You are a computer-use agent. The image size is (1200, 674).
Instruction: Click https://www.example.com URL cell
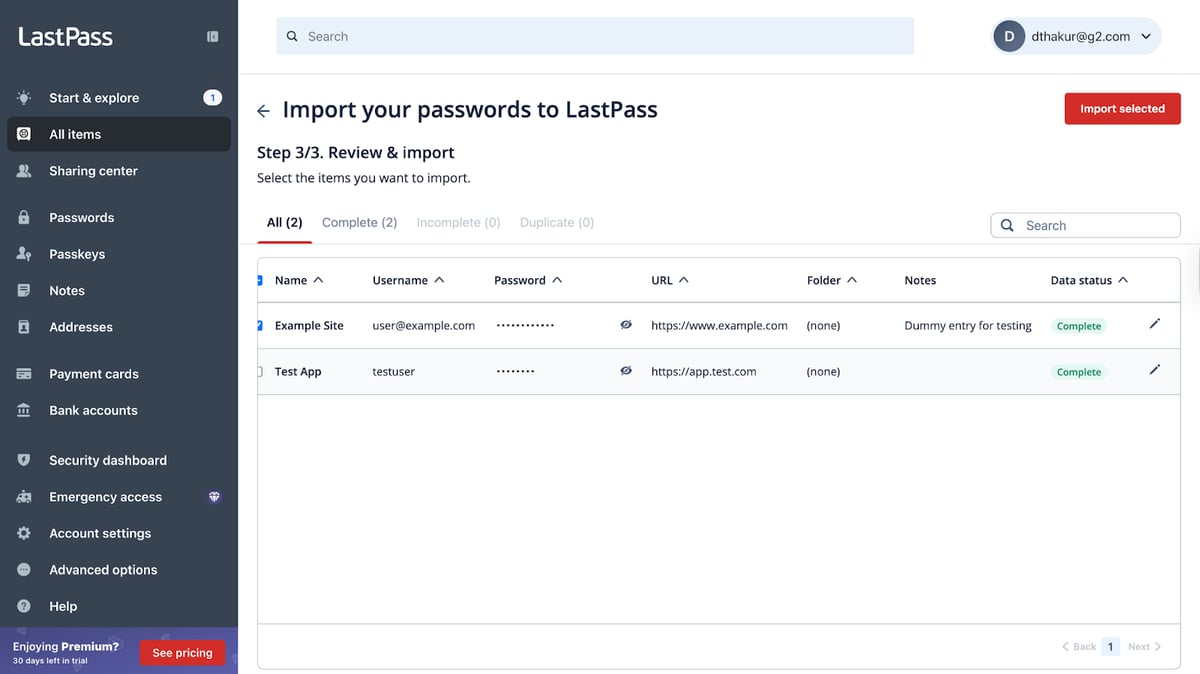click(719, 326)
